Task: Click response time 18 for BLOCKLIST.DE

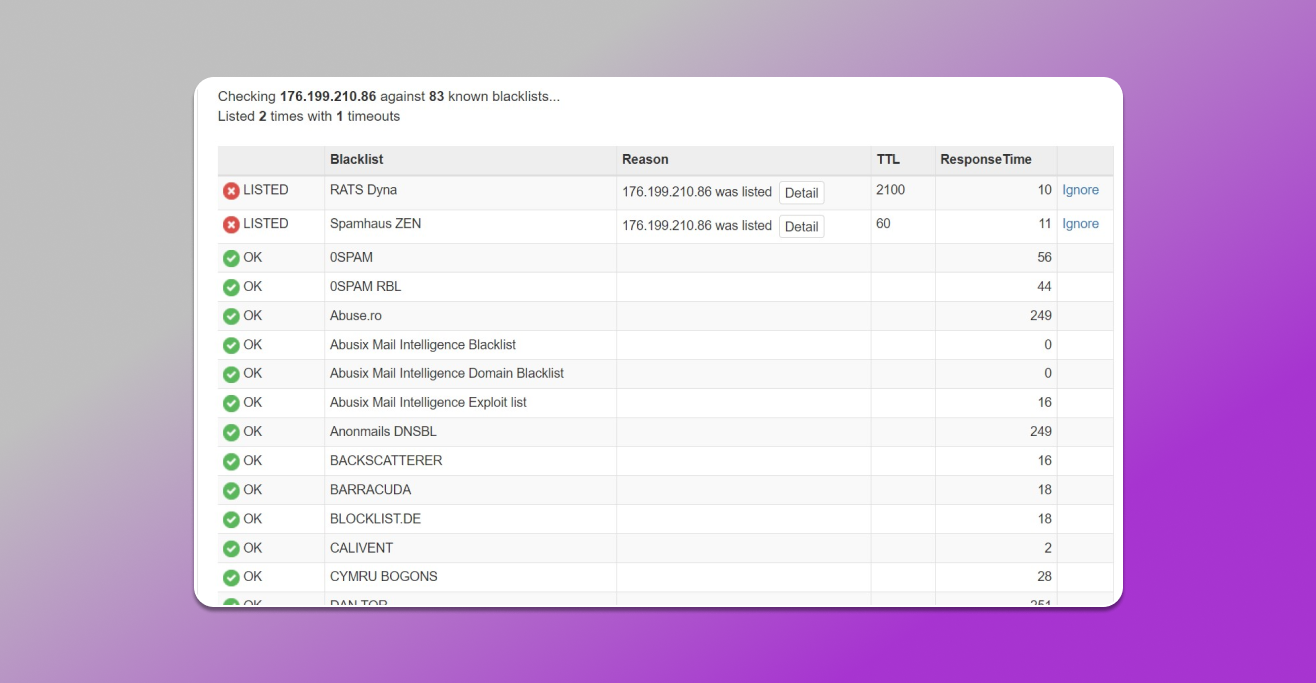Action: click(1044, 518)
